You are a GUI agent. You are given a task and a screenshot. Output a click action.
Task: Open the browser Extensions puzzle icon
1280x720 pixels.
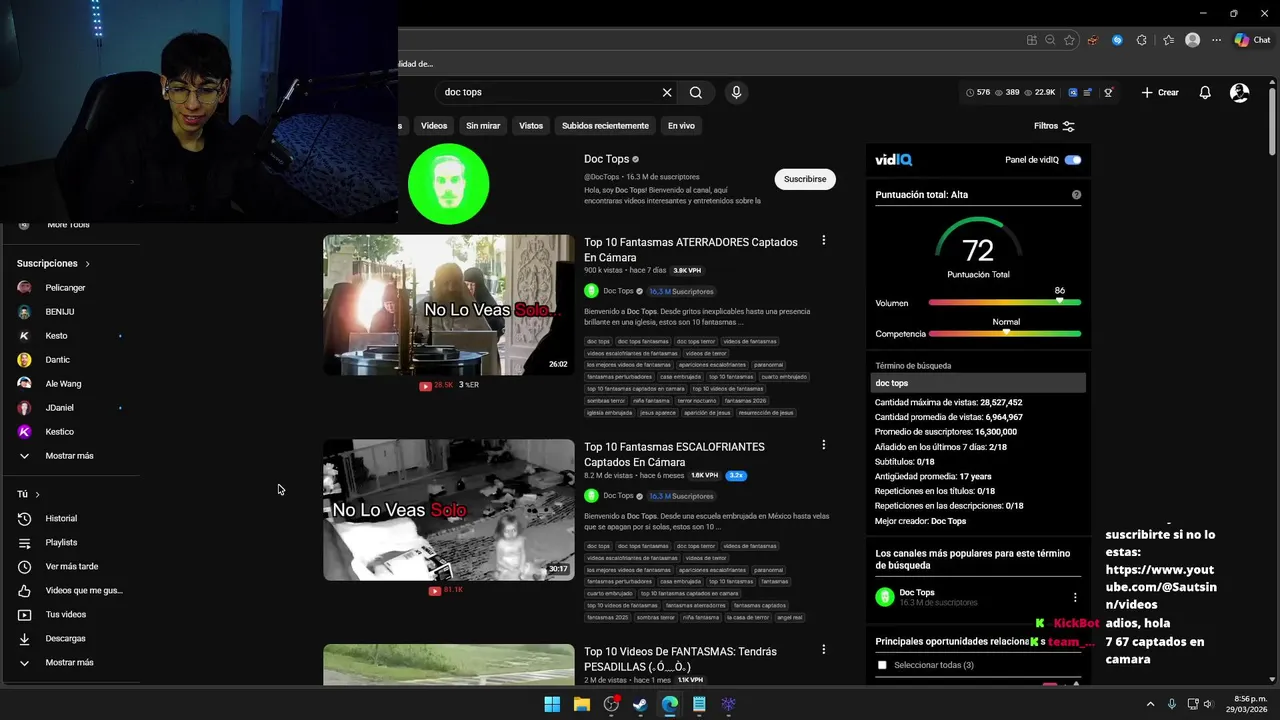(x=1142, y=40)
